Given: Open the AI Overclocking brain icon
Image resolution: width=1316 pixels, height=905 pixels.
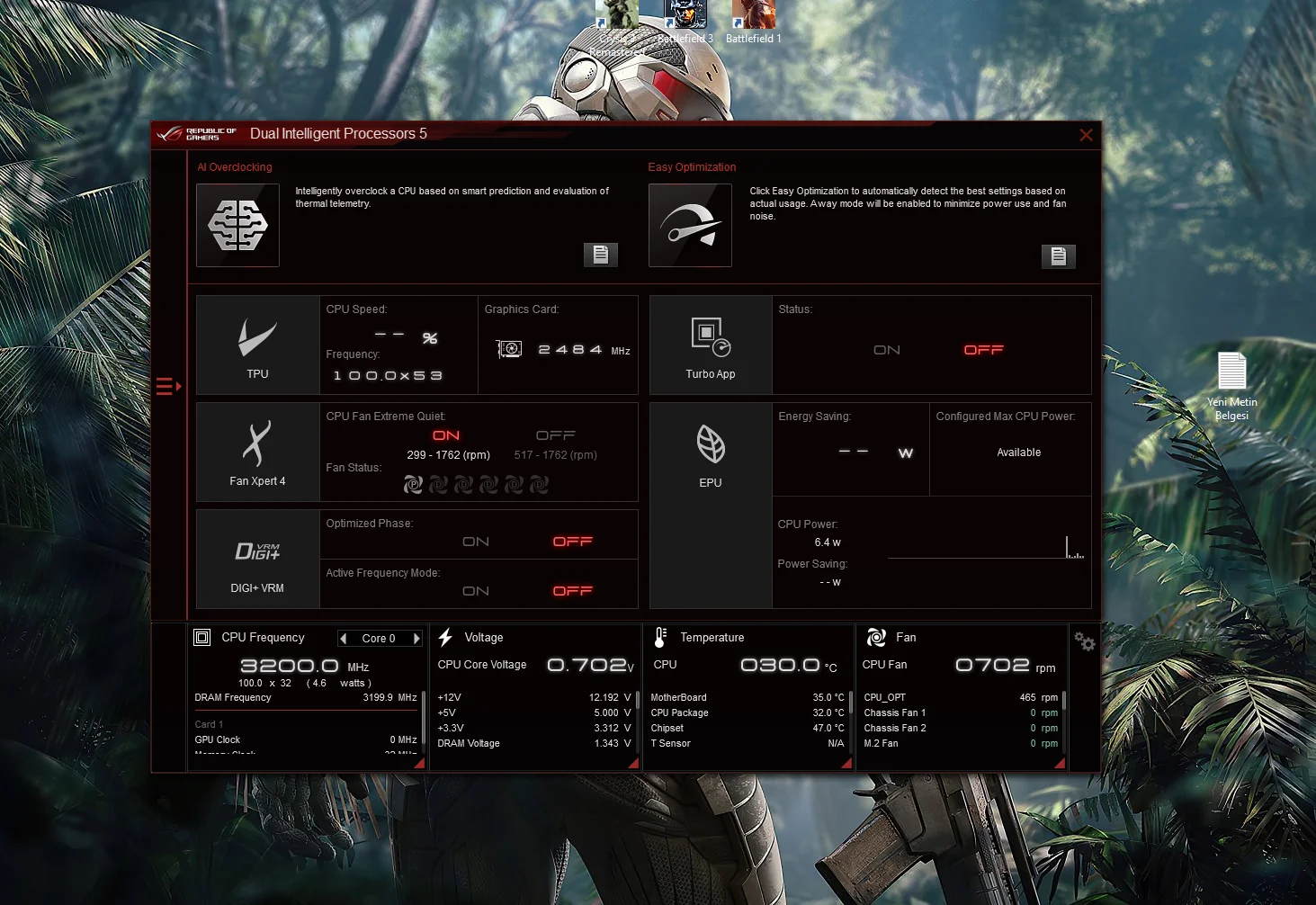Looking at the screenshot, I should coord(237,225).
